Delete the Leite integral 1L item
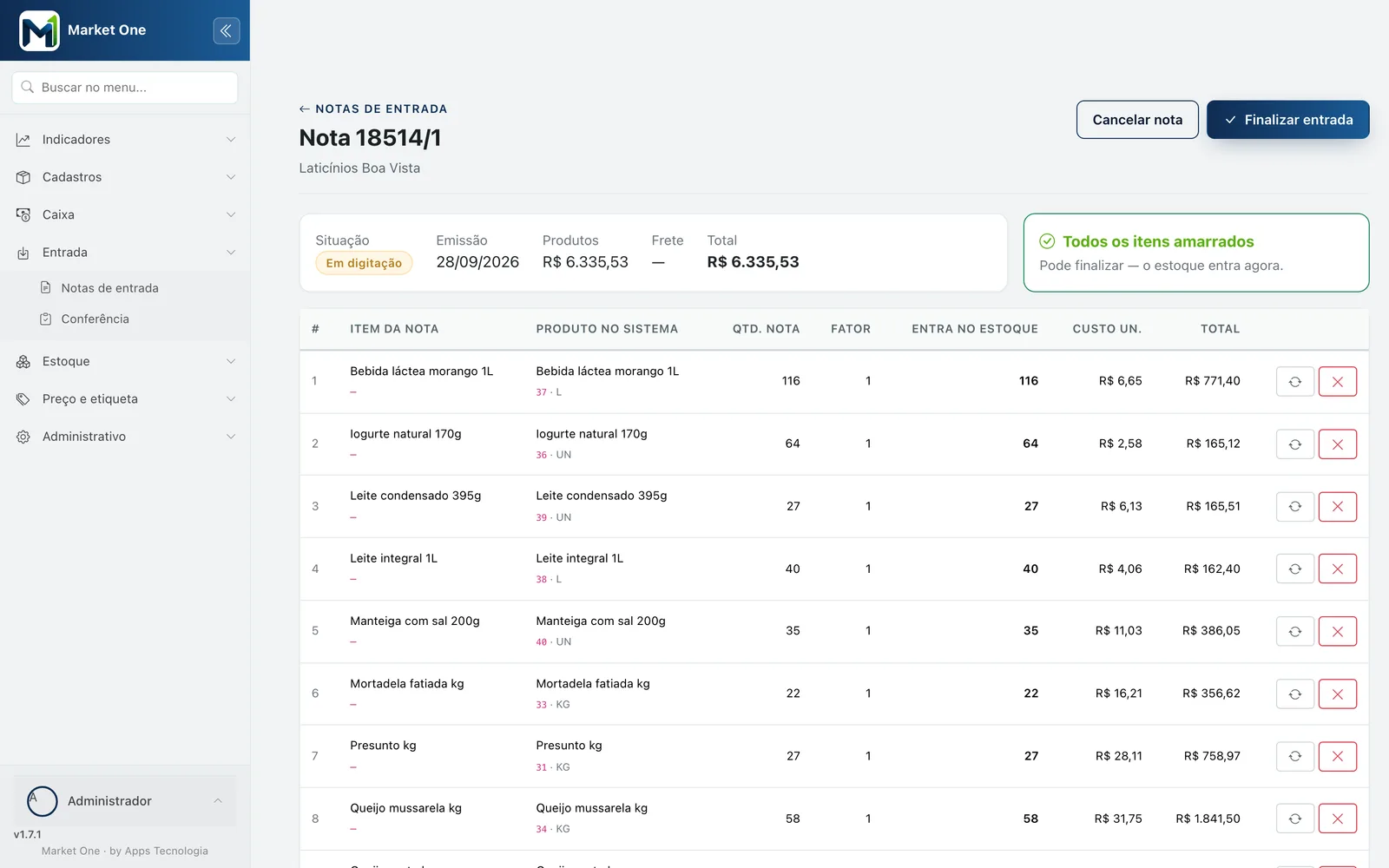 click(1337, 569)
